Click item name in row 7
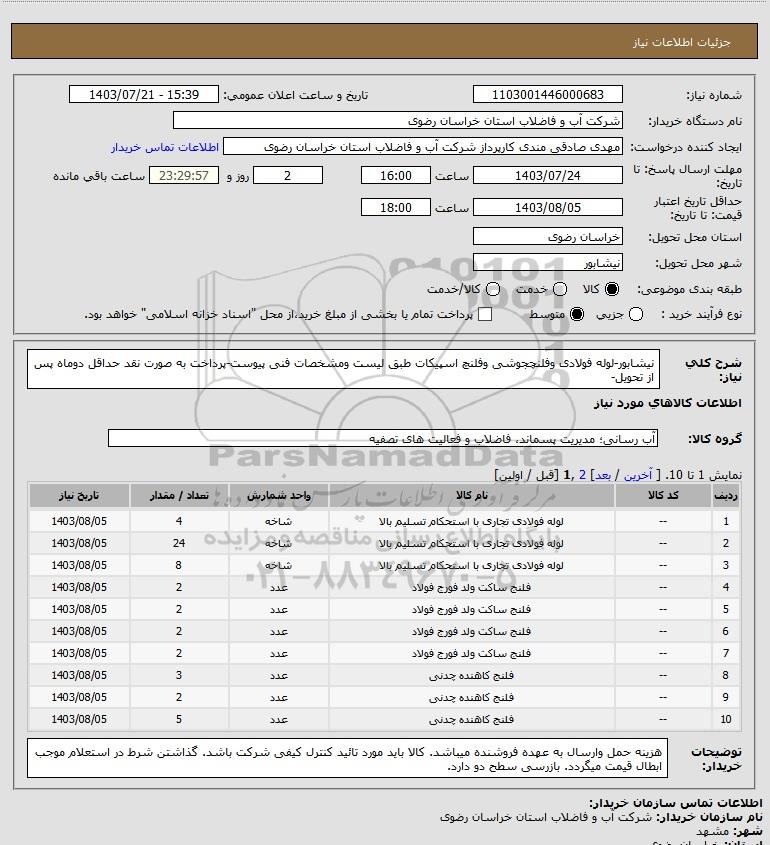This screenshot has width=770, height=845. [x=471, y=653]
